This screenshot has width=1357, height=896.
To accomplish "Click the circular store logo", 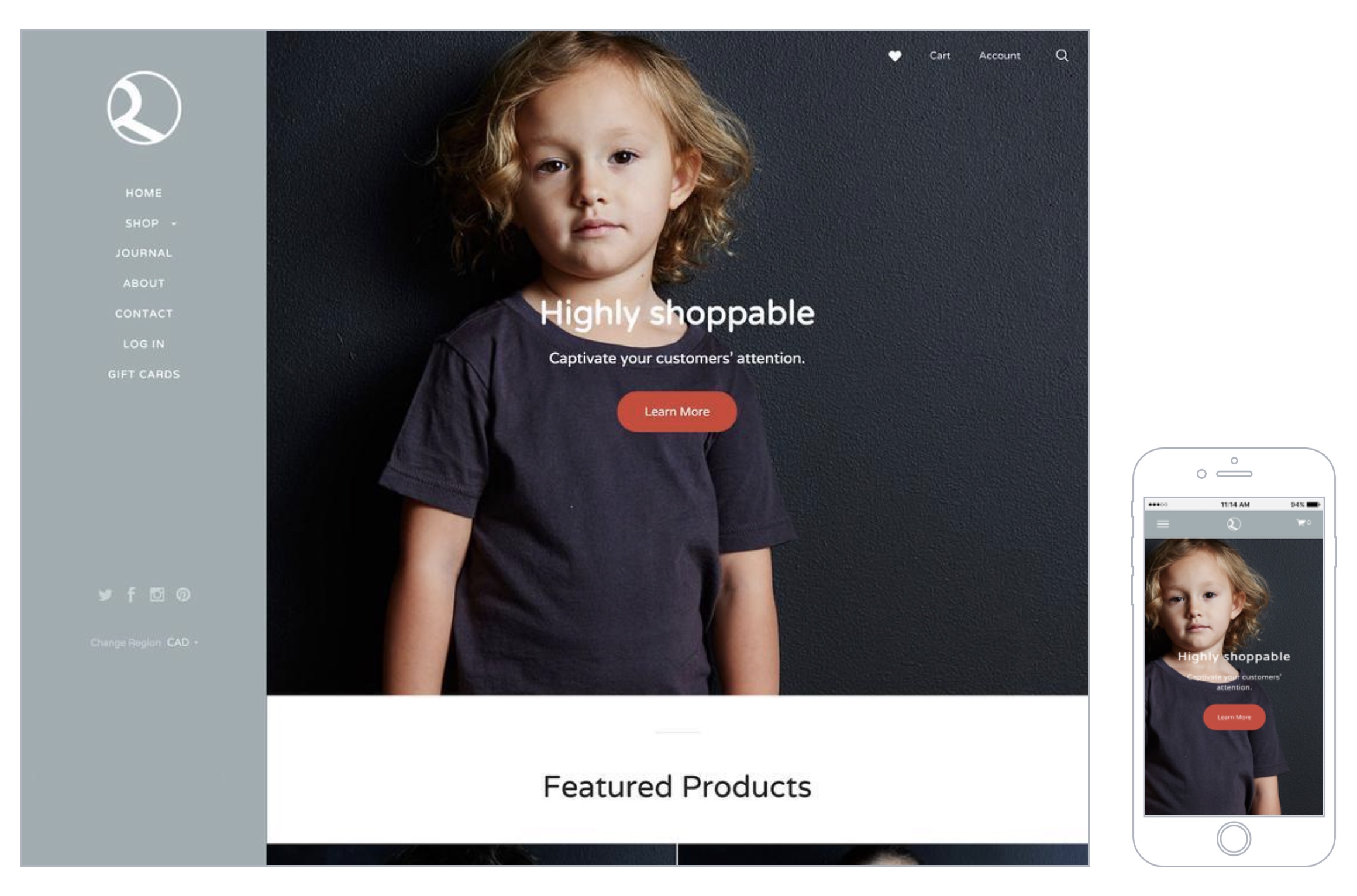I will click(144, 108).
